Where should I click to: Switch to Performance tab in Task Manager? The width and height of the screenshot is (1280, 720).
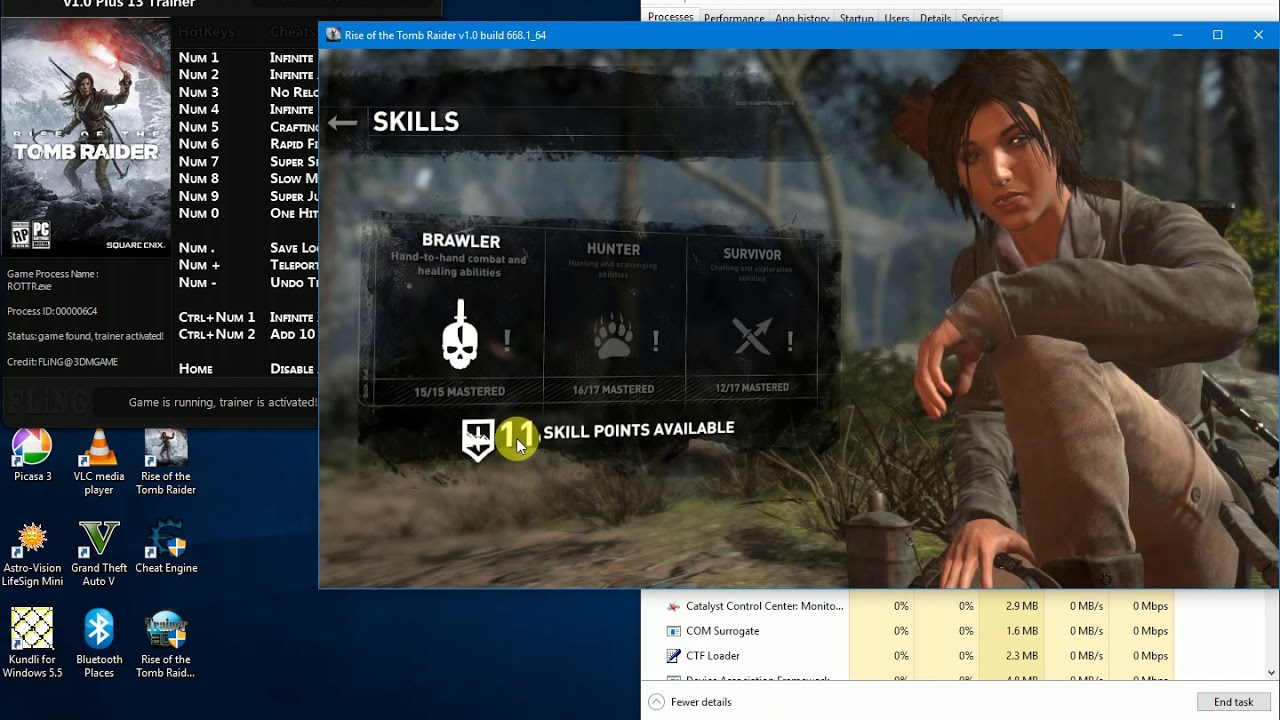click(734, 18)
